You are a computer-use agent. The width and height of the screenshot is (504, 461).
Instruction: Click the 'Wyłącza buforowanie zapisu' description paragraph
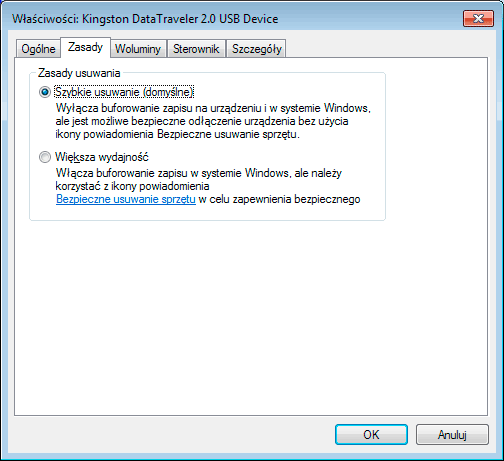pos(213,121)
